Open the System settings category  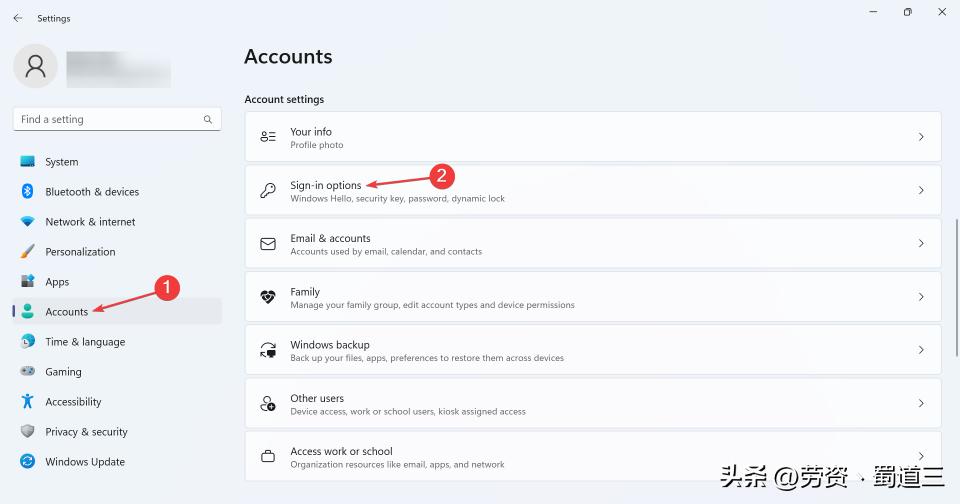61,162
